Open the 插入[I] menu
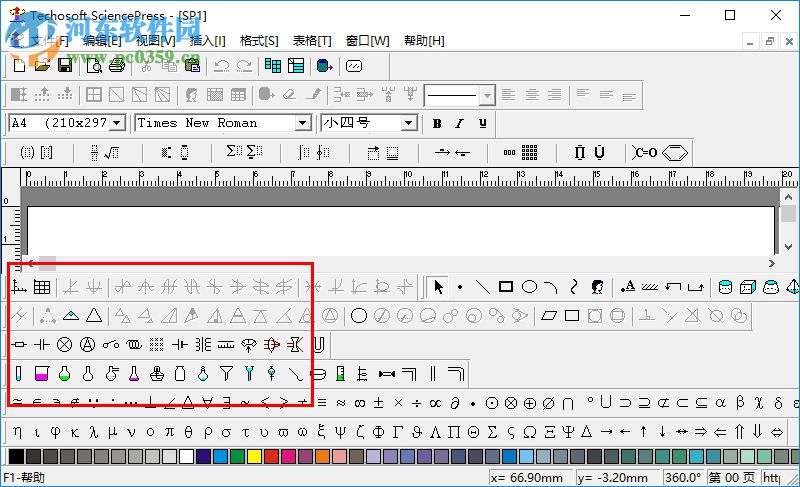The image size is (800, 487). (208, 40)
